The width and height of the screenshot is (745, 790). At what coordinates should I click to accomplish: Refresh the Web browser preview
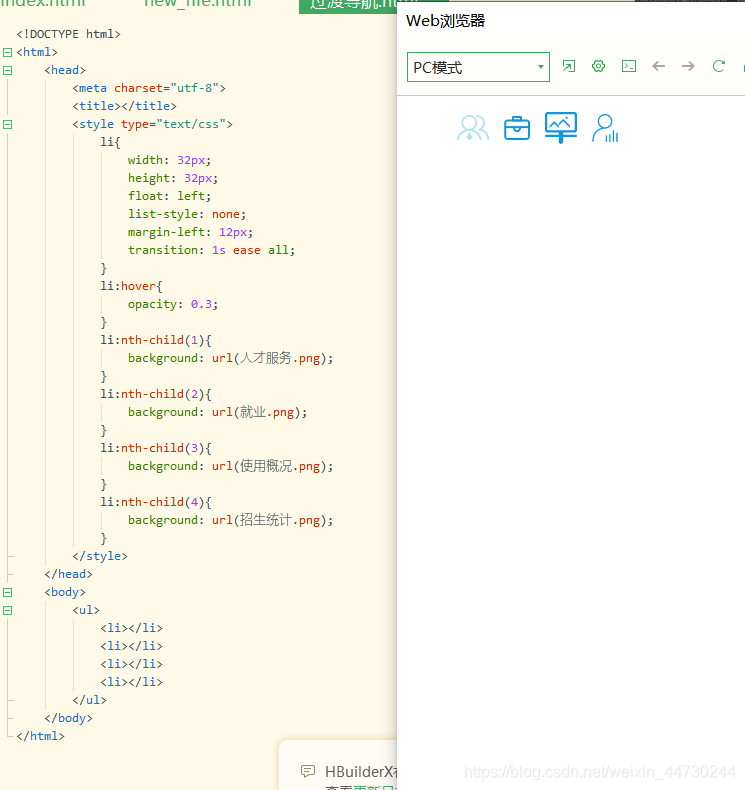(719, 66)
